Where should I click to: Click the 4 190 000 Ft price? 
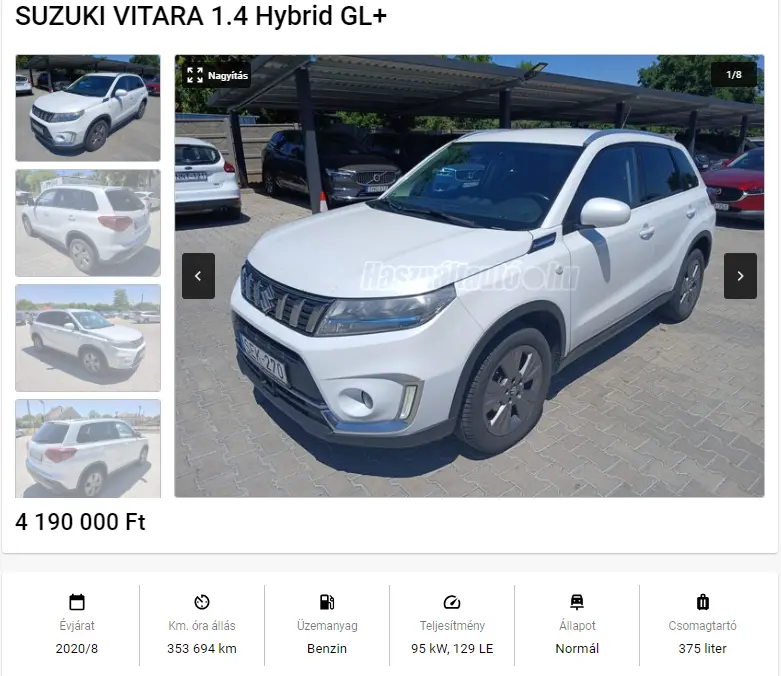point(80,522)
